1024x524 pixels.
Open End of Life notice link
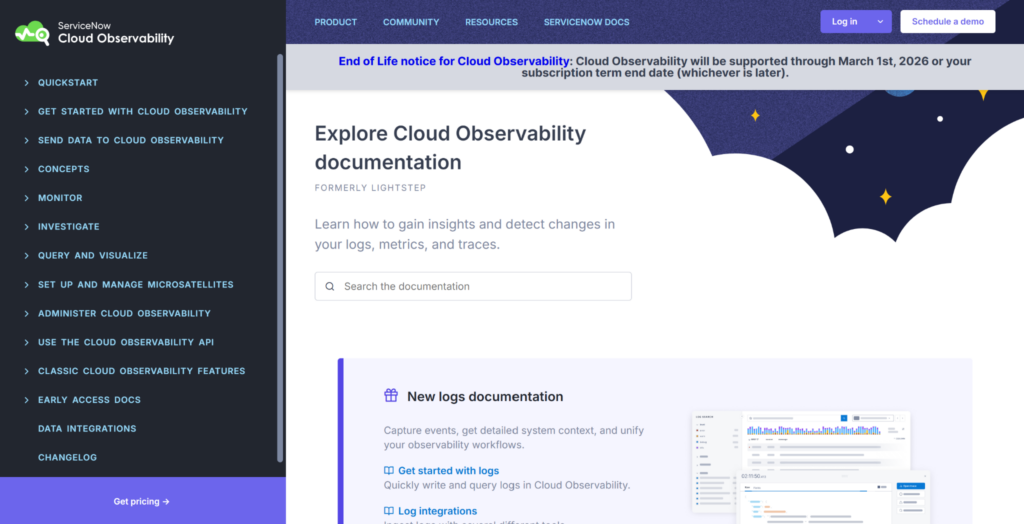tap(454, 61)
